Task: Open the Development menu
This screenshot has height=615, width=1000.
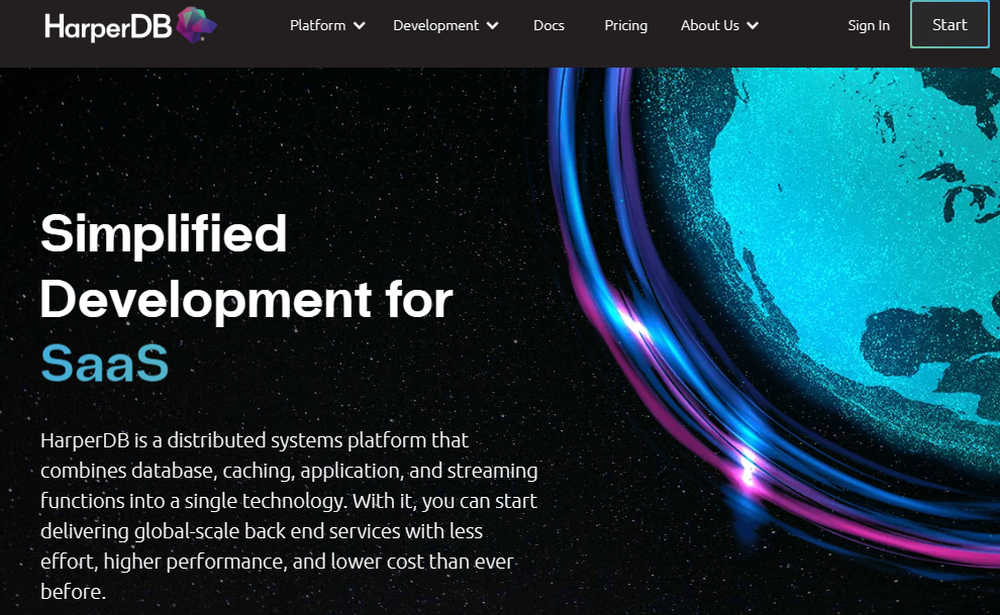Action: click(436, 26)
